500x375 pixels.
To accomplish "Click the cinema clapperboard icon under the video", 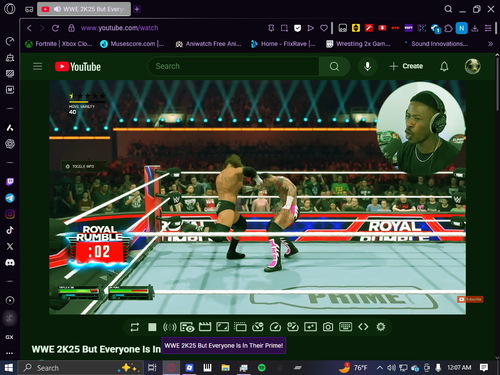I will click(x=205, y=327).
